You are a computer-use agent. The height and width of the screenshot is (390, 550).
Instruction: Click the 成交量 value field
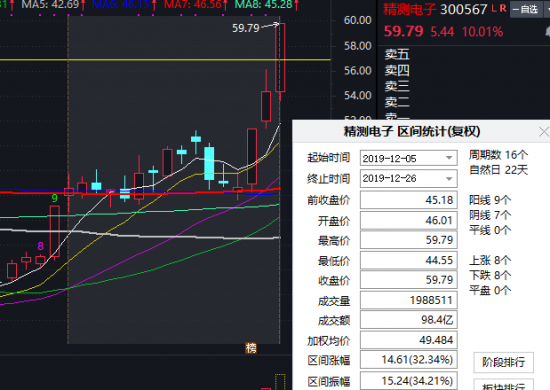[409, 300]
